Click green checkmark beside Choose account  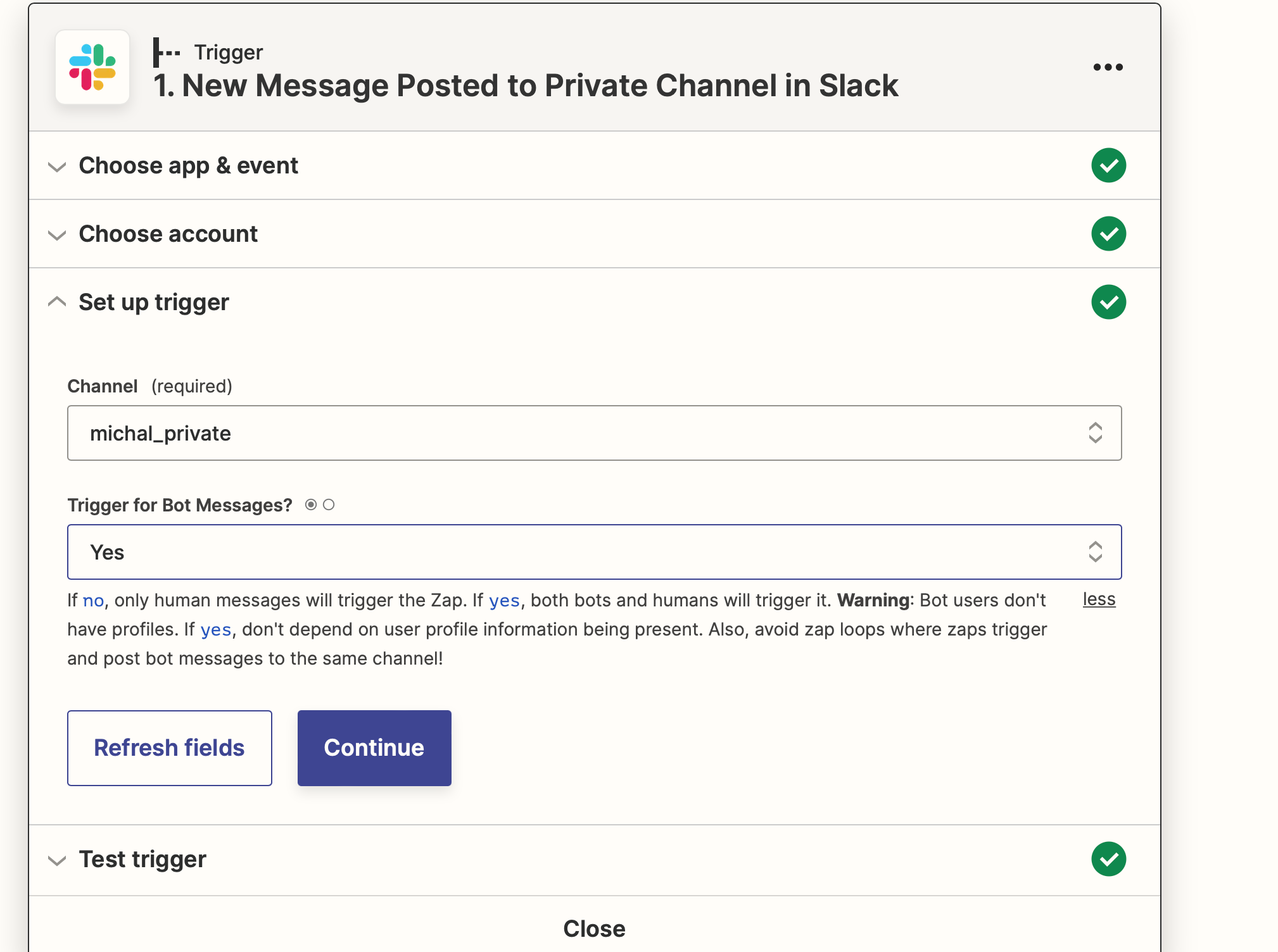[1108, 234]
